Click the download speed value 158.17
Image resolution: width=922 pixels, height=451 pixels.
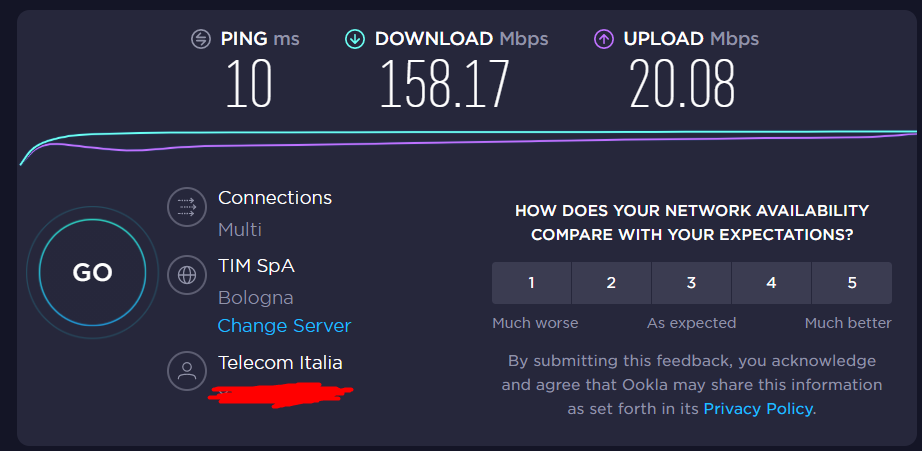[x=444, y=84]
